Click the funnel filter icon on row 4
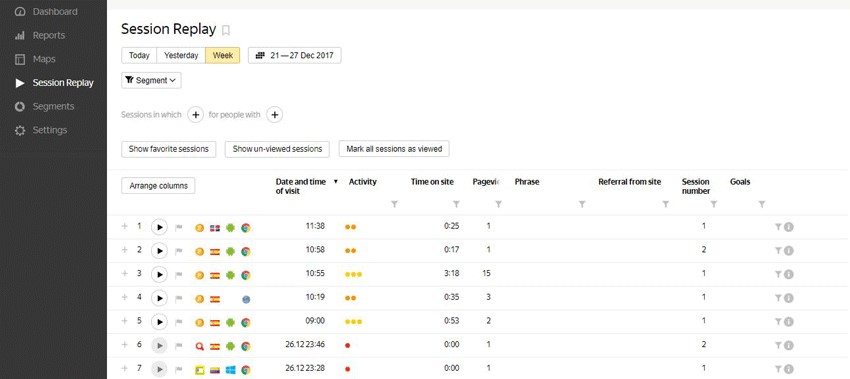This screenshot has height=379, width=850. [778, 298]
